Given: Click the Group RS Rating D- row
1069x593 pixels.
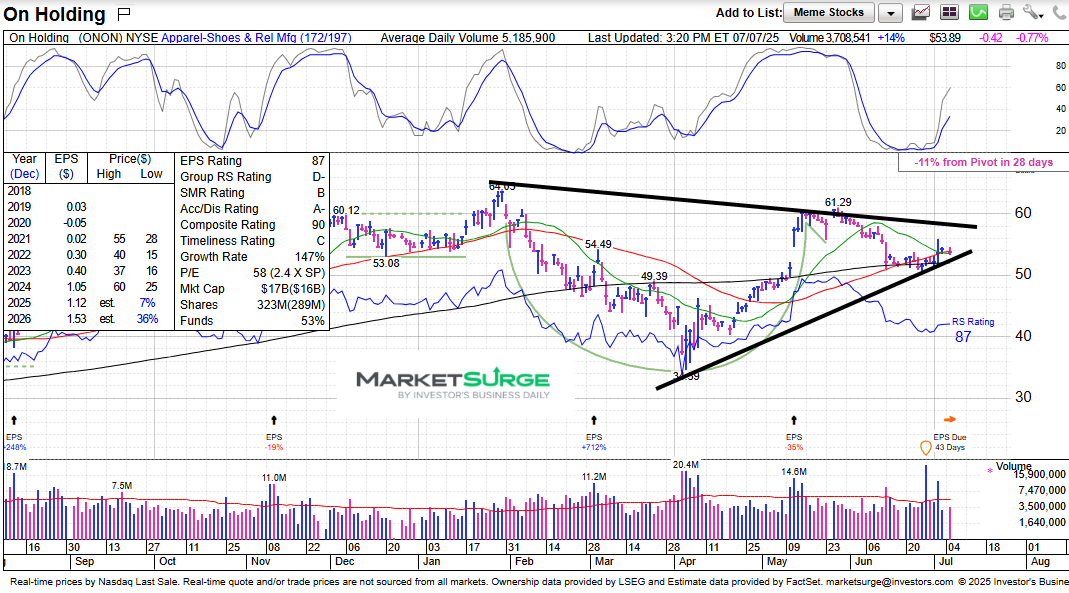Looking at the screenshot, I should (x=252, y=177).
